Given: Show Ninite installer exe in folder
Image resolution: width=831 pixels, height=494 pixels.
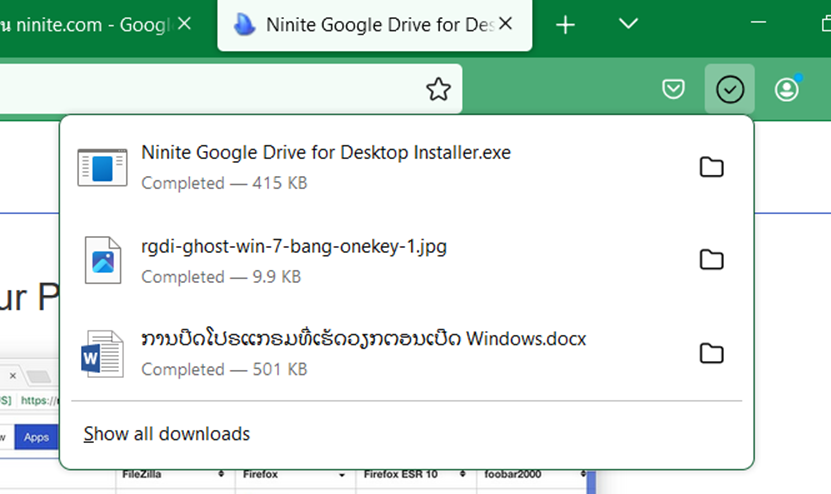Looking at the screenshot, I should 711,167.
